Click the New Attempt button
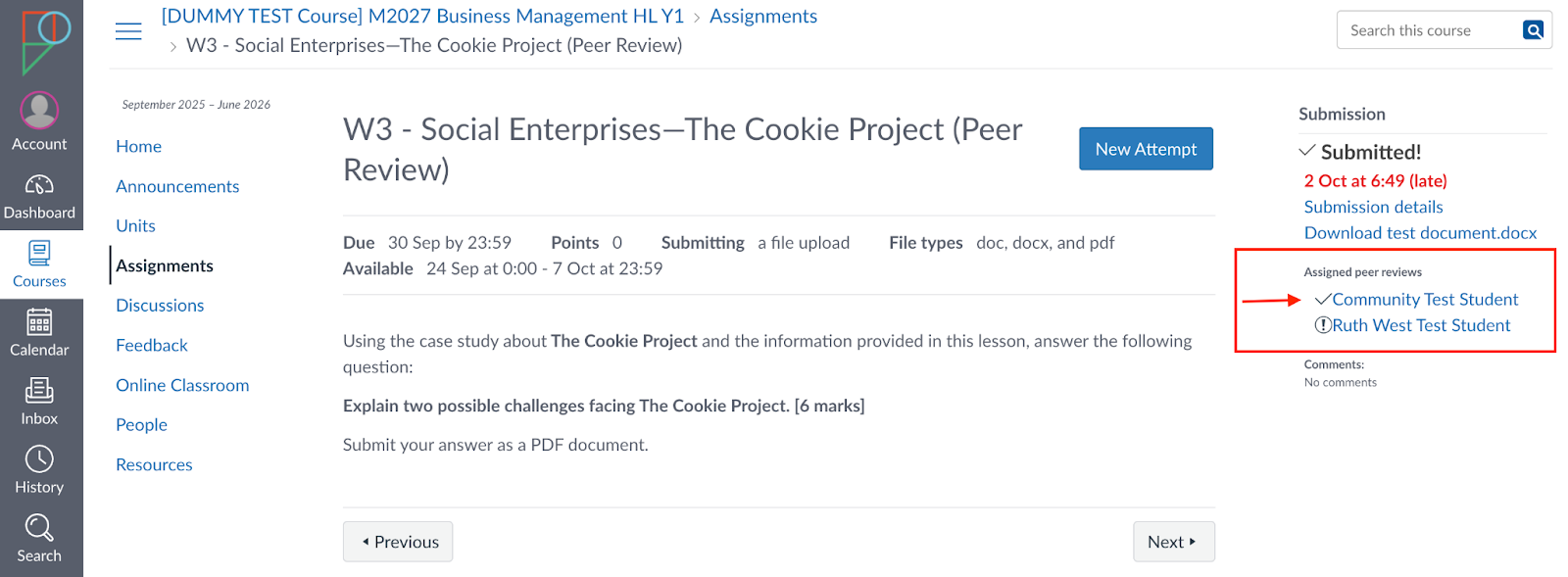 (x=1146, y=149)
